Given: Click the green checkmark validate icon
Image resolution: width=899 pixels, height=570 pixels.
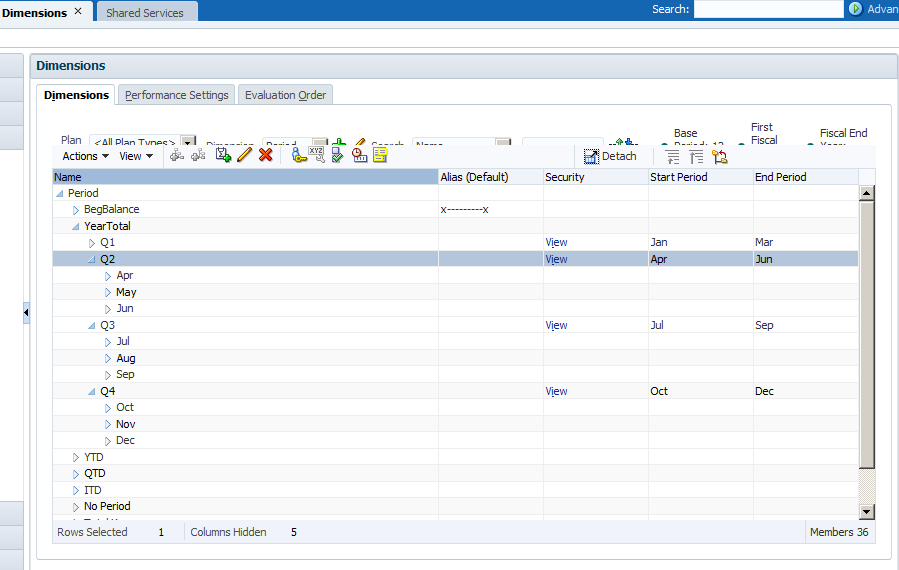Looking at the screenshot, I should [337, 155].
